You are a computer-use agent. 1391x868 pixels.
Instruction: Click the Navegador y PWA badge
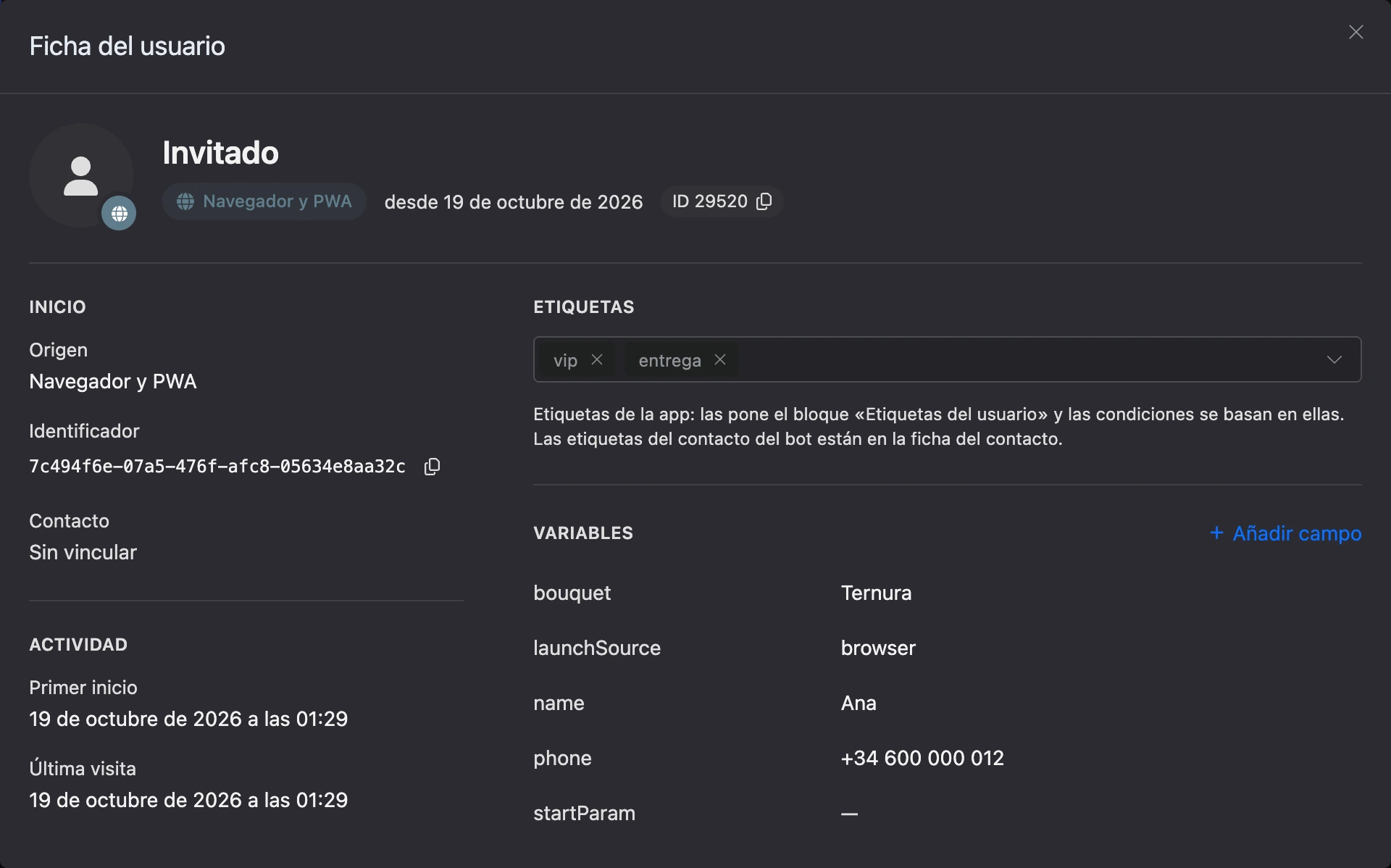(x=264, y=201)
